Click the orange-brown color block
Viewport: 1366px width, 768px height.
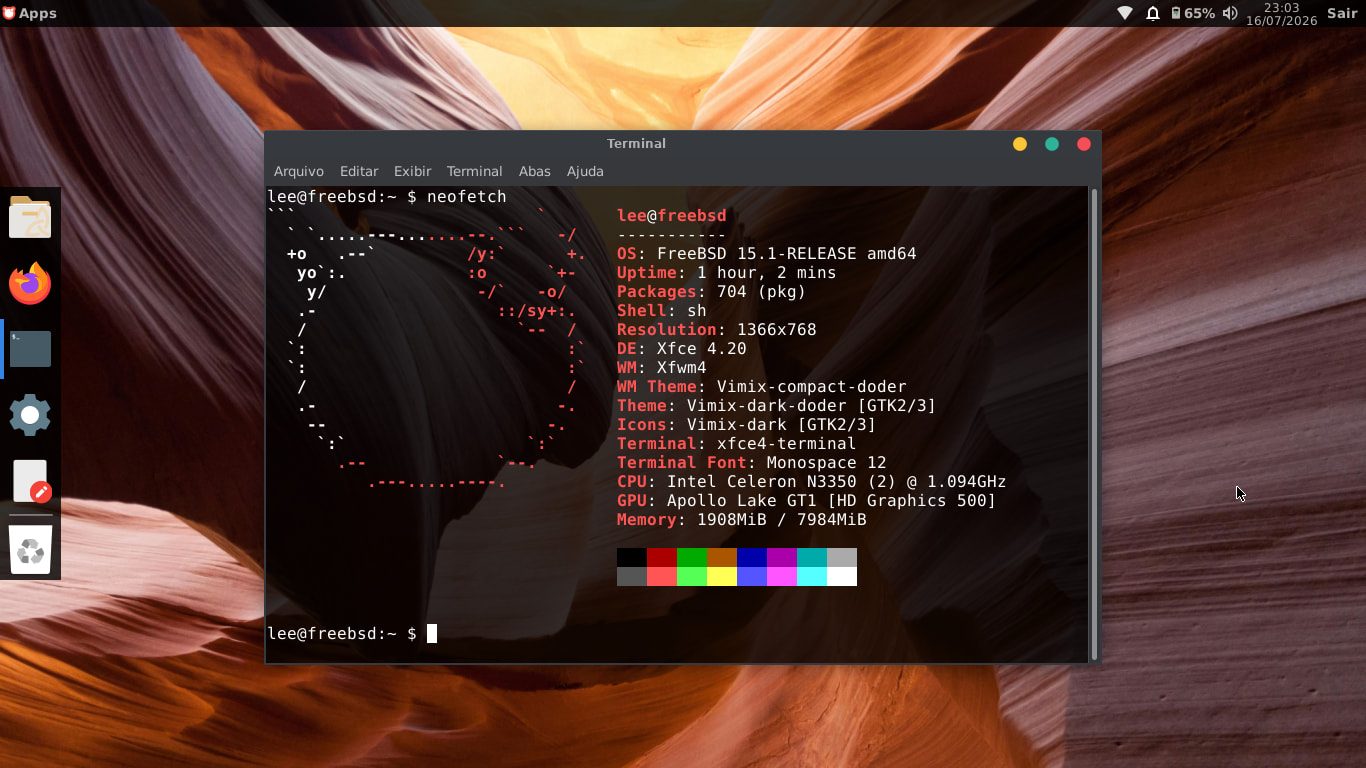point(722,557)
